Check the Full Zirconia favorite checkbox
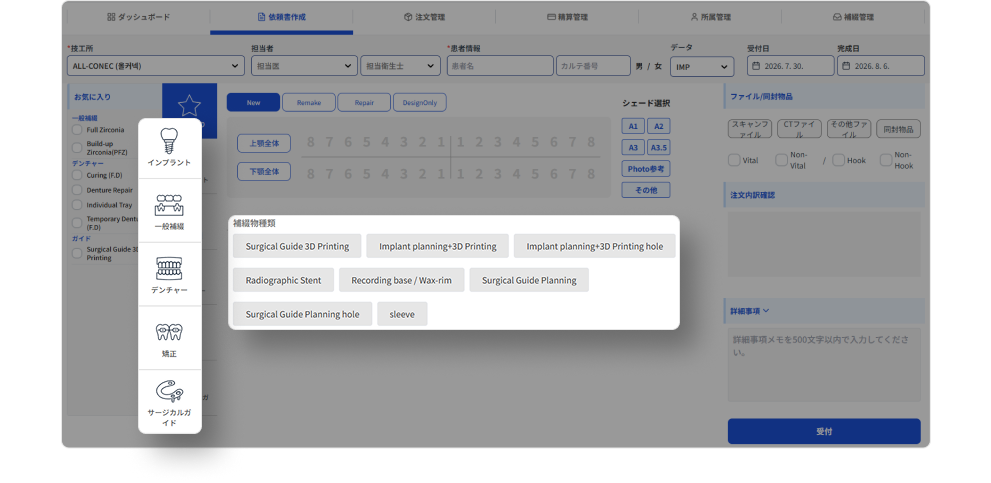Viewport: 991px width, 483px height. click(x=77, y=130)
